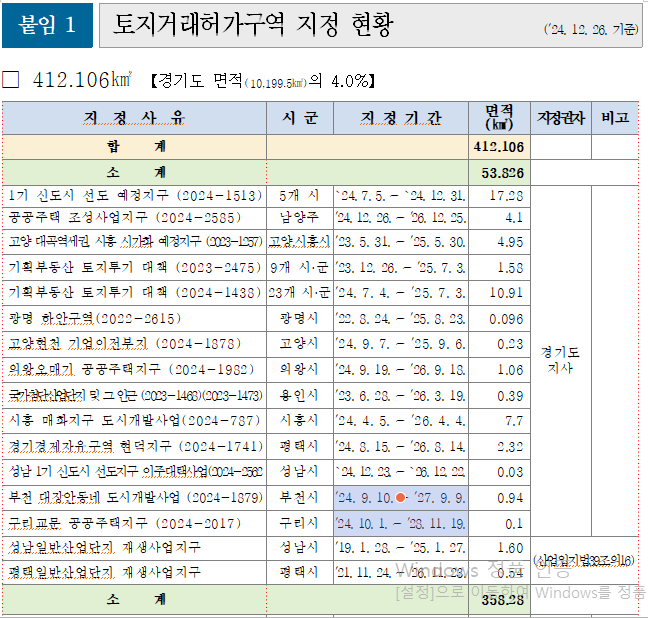The height and width of the screenshot is (618, 648).
Task: Click '고양 대곡역세권 시흥 시가화 예정지구' cell
Action: 134,242
